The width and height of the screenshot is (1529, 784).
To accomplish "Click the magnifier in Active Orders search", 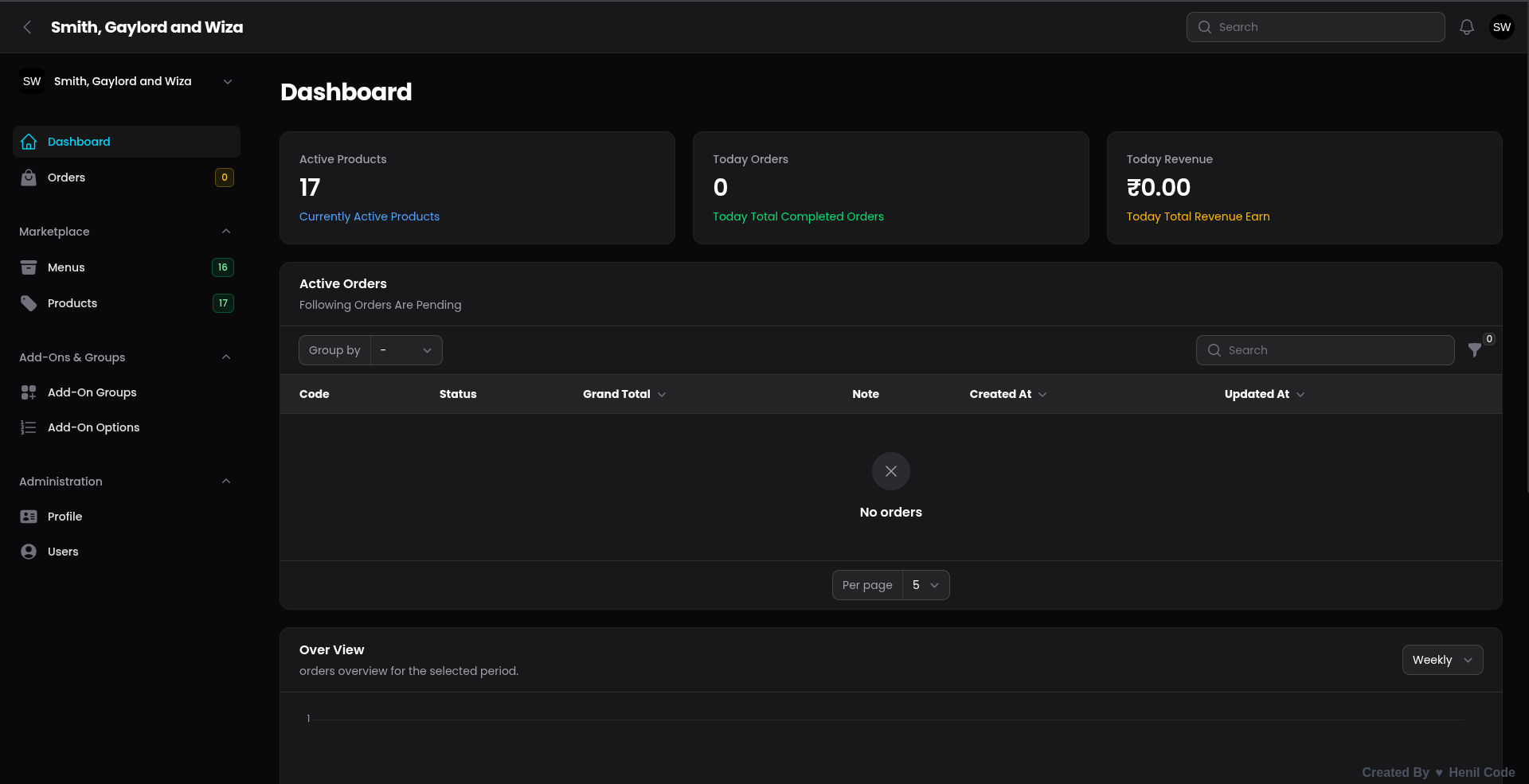I will click(1214, 350).
